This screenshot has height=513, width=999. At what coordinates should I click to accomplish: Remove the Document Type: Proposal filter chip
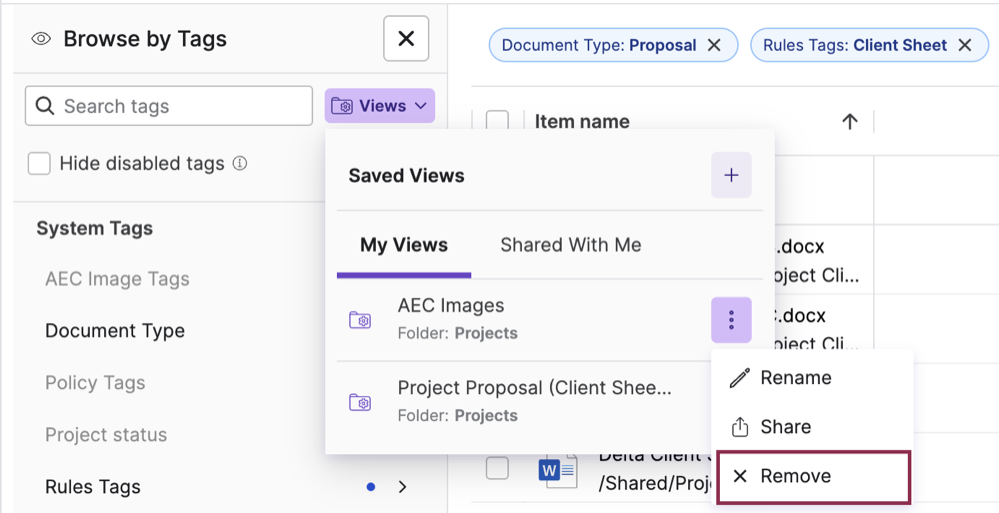(x=714, y=45)
